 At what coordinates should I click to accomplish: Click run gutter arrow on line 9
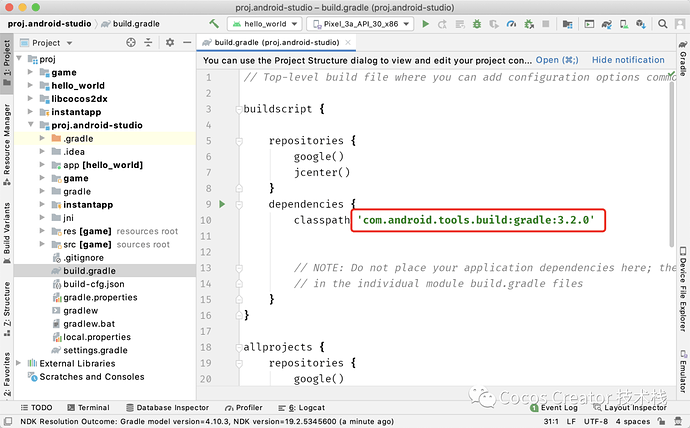pos(222,204)
